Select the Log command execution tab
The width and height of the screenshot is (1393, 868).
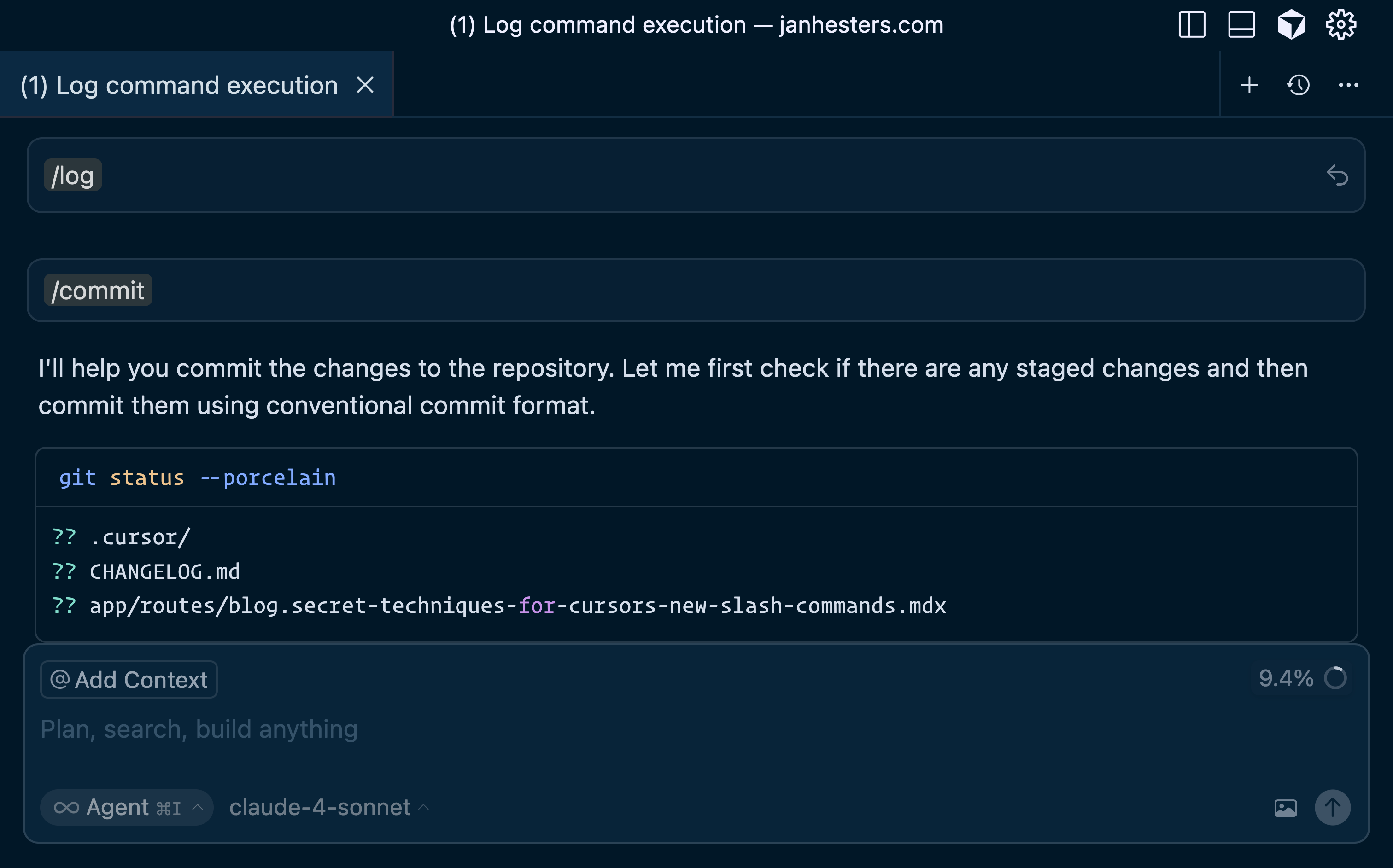(179, 86)
